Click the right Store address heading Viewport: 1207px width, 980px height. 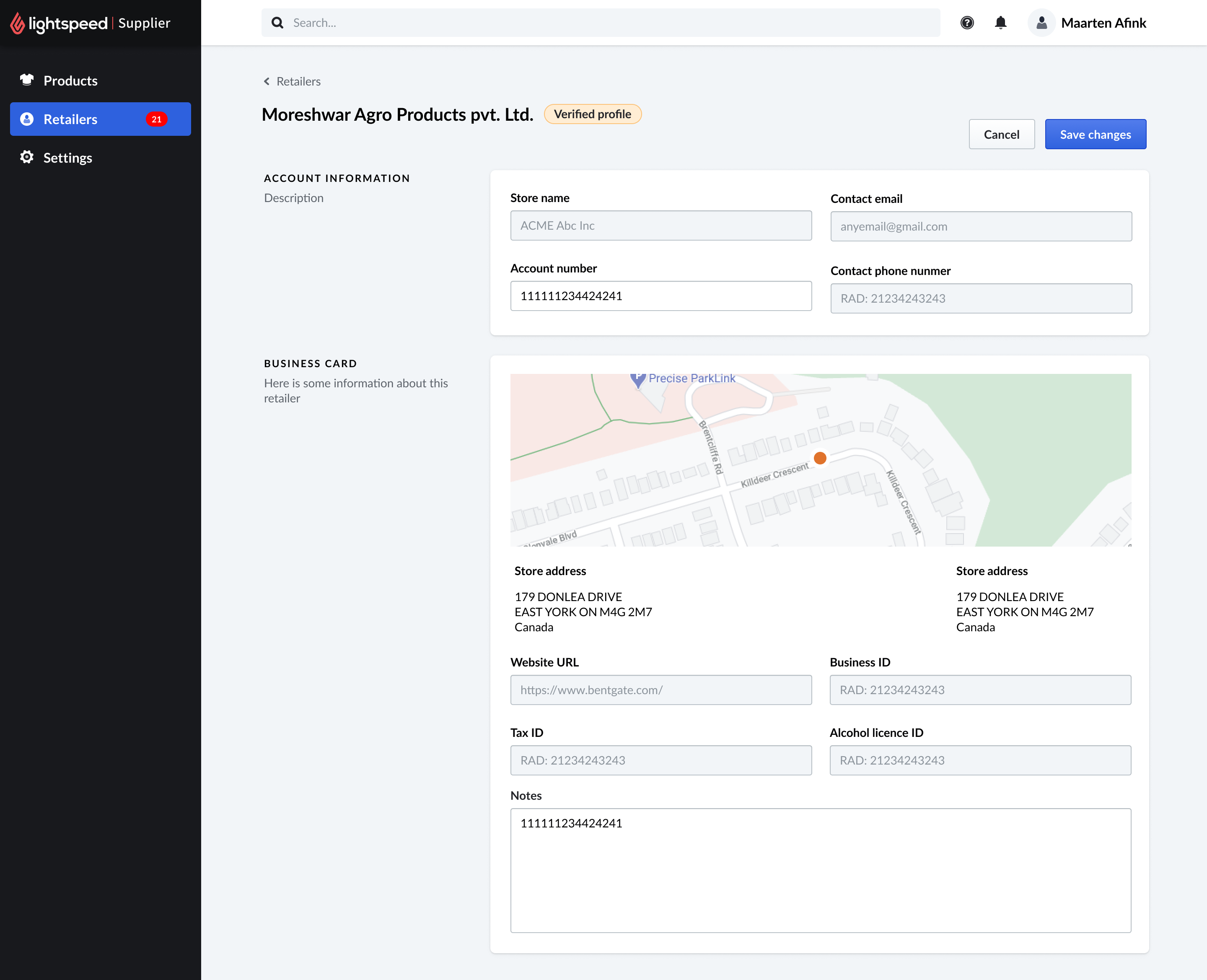click(992, 571)
